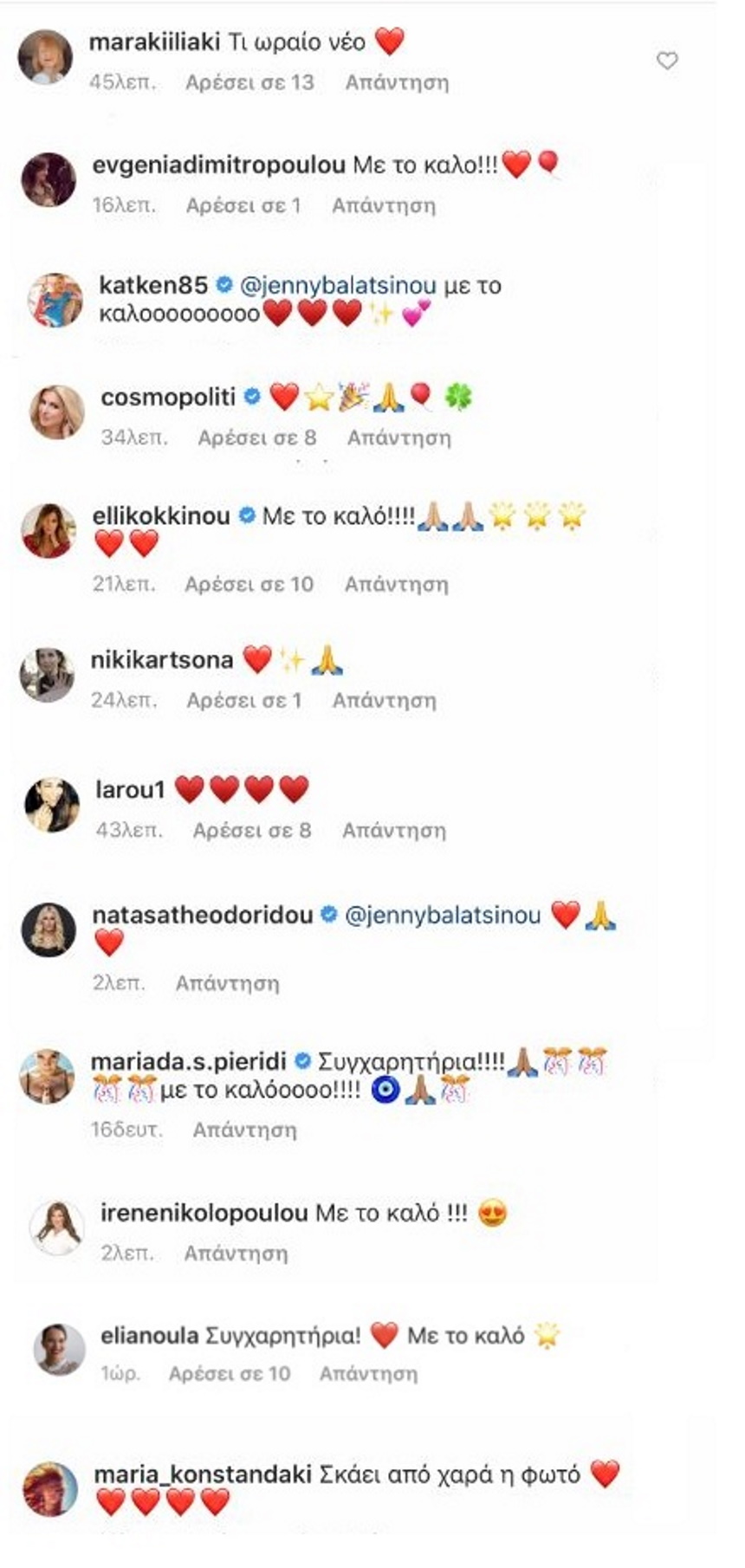This screenshot has width=745, height=1568.
Task: Reply to ellikokkinou's comment
Action: pos(397,584)
